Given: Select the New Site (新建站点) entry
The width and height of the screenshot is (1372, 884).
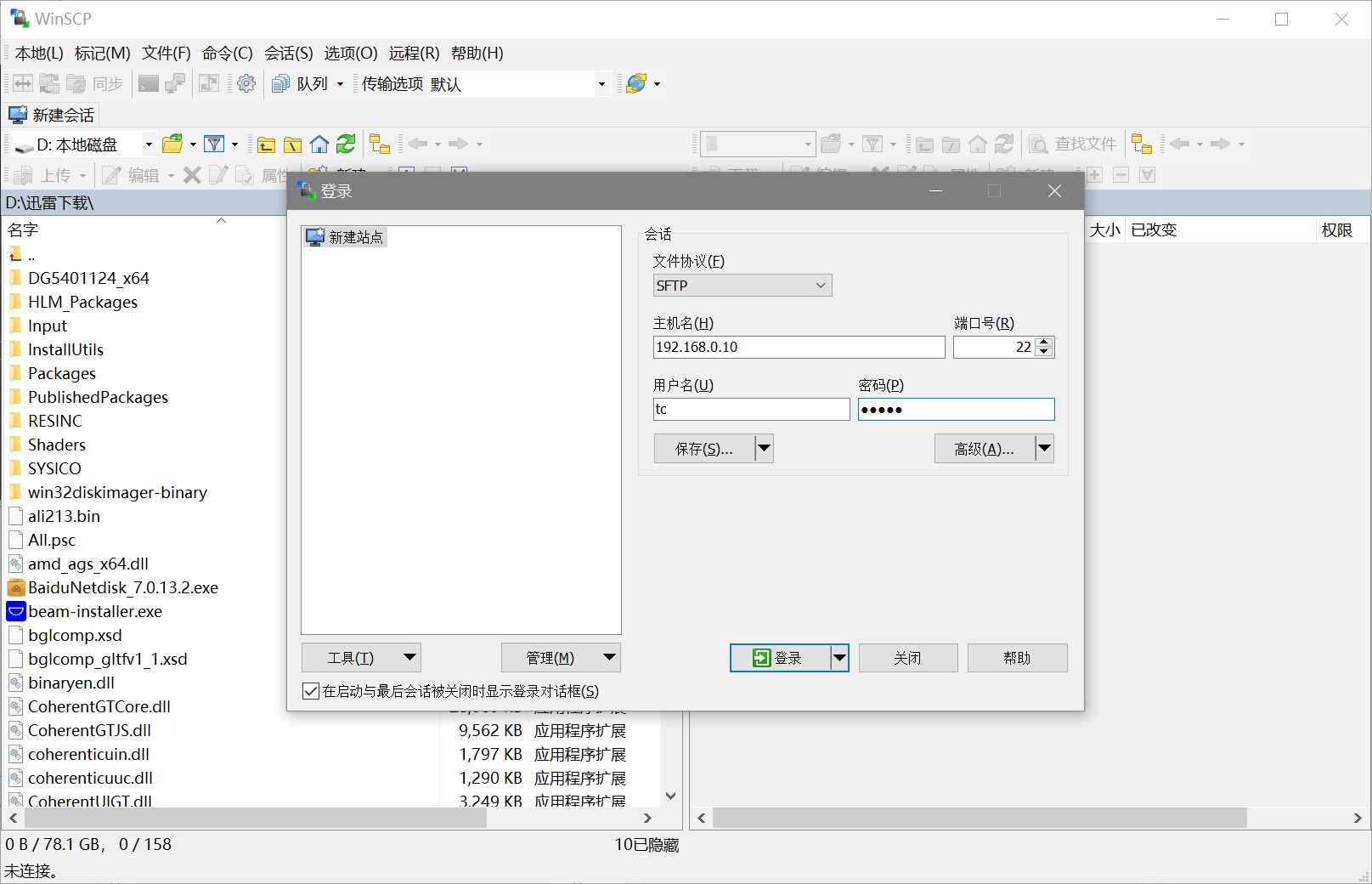Looking at the screenshot, I should coord(346,237).
